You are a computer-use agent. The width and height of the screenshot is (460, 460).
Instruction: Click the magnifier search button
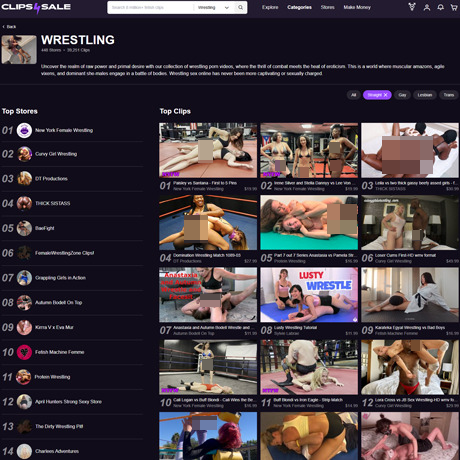tap(240, 7)
